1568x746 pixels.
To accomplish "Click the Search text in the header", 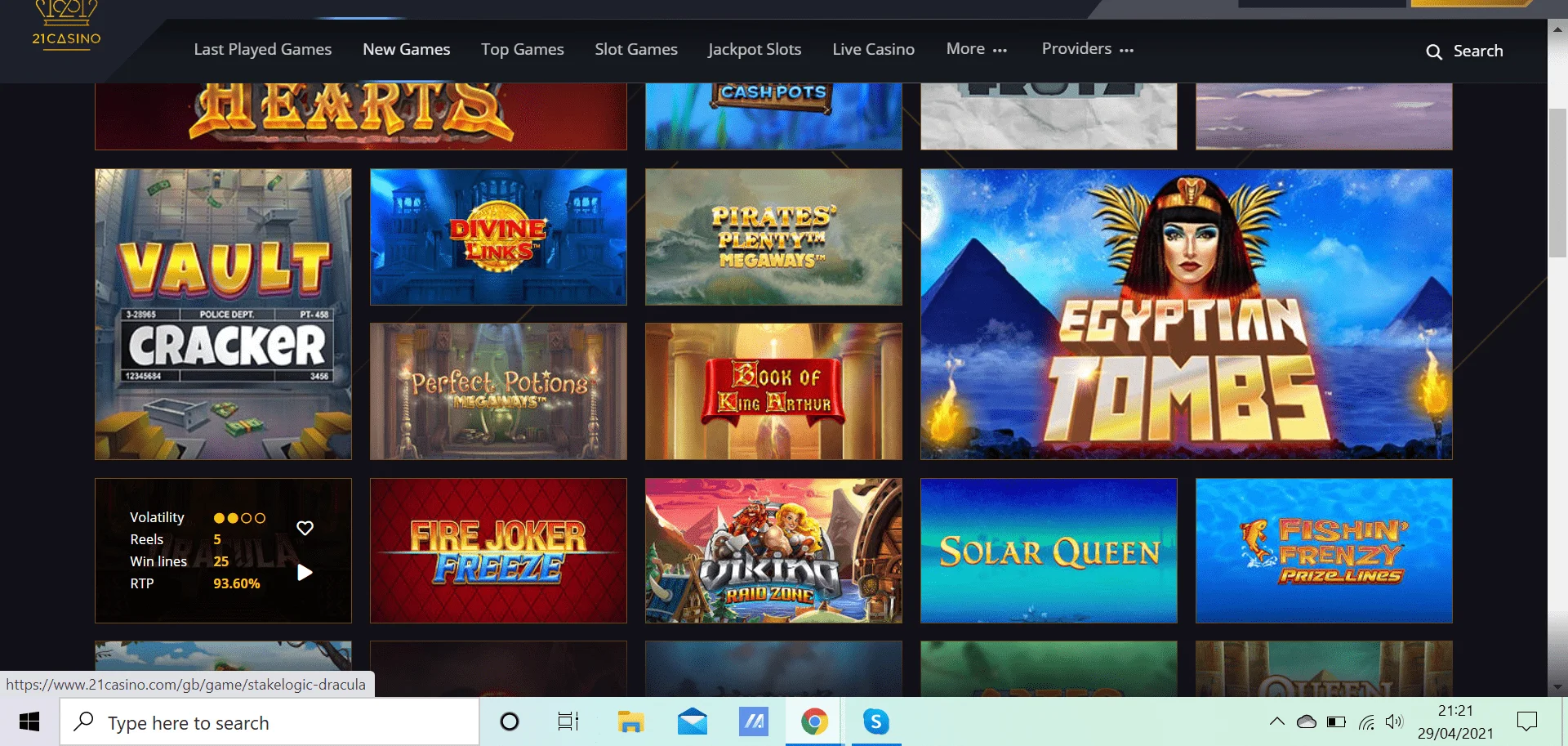I will click(x=1478, y=51).
